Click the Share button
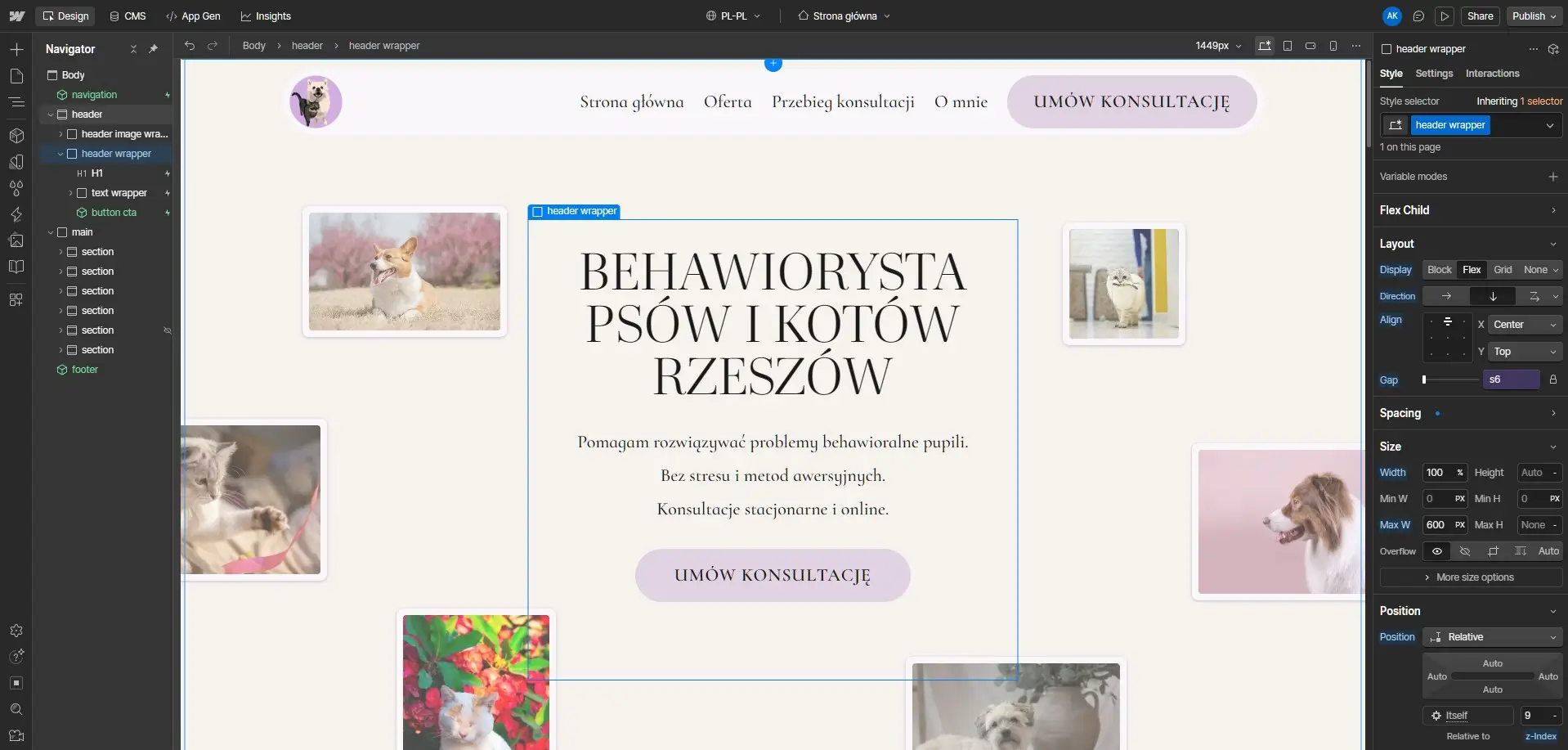The width and height of the screenshot is (1568, 750). pyautogui.click(x=1480, y=16)
